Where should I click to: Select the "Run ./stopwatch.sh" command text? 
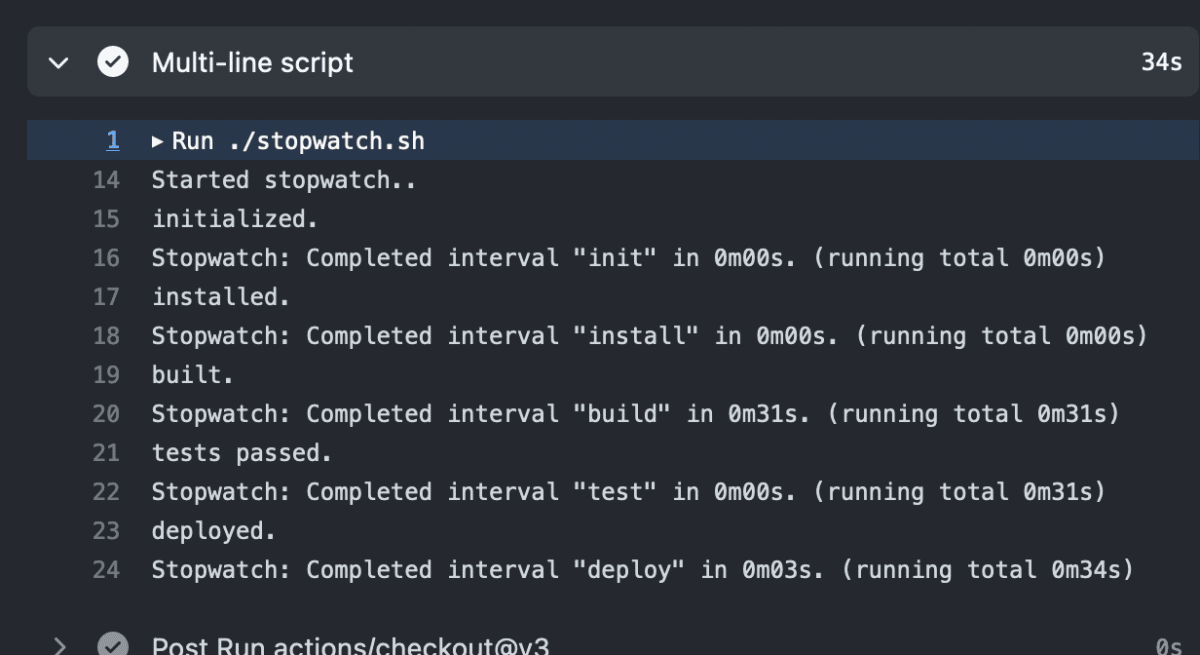coord(298,141)
